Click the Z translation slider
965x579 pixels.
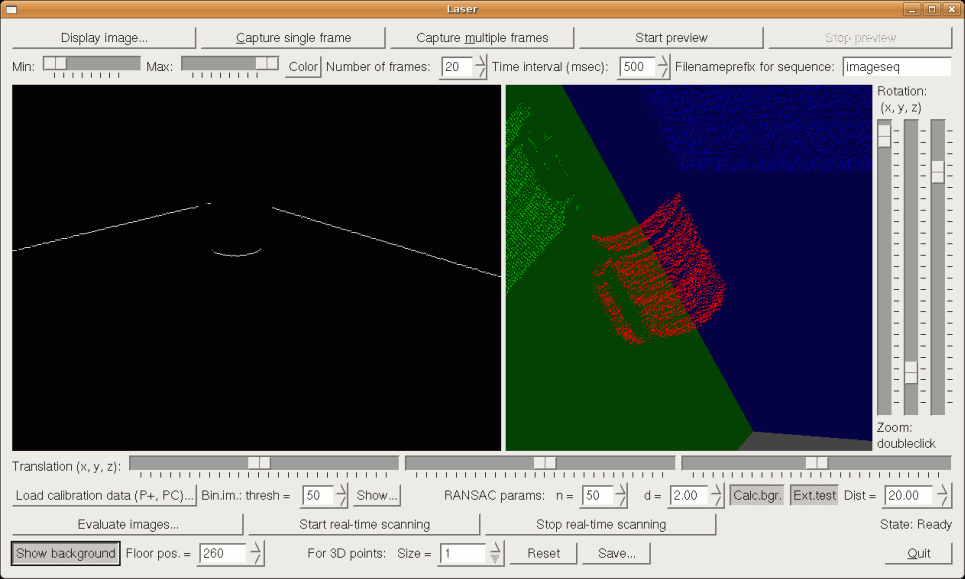point(816,463)
